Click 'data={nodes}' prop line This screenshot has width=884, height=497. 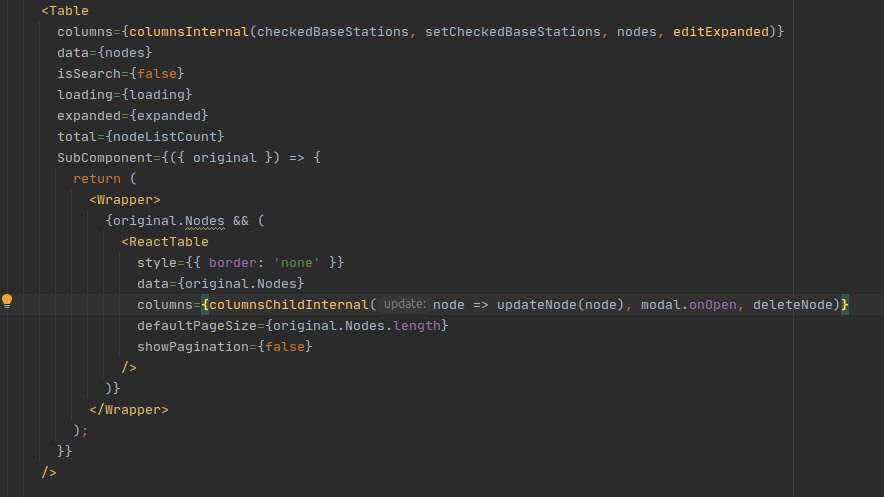coord(105,52)
